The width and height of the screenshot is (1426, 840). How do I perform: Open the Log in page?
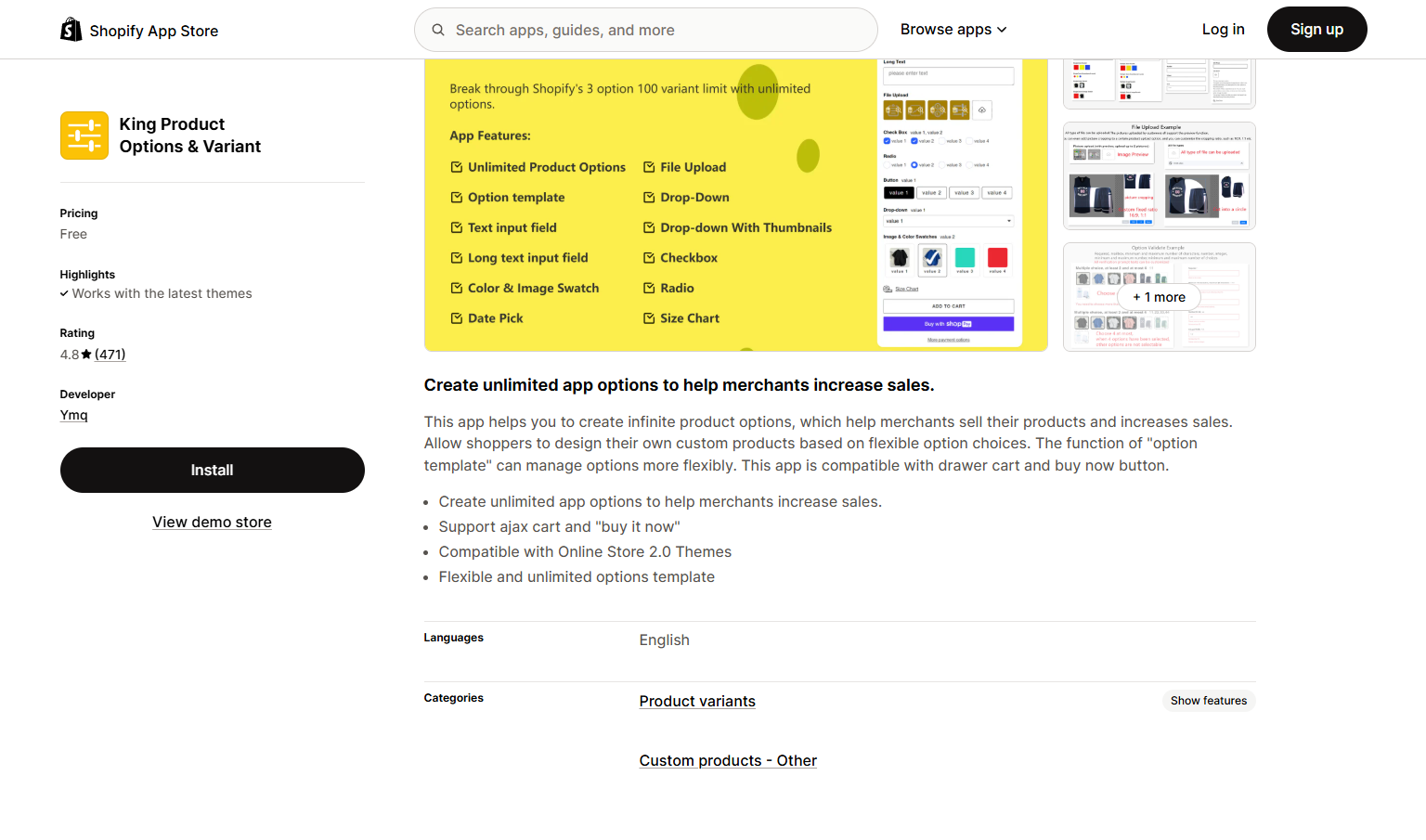1223,30
